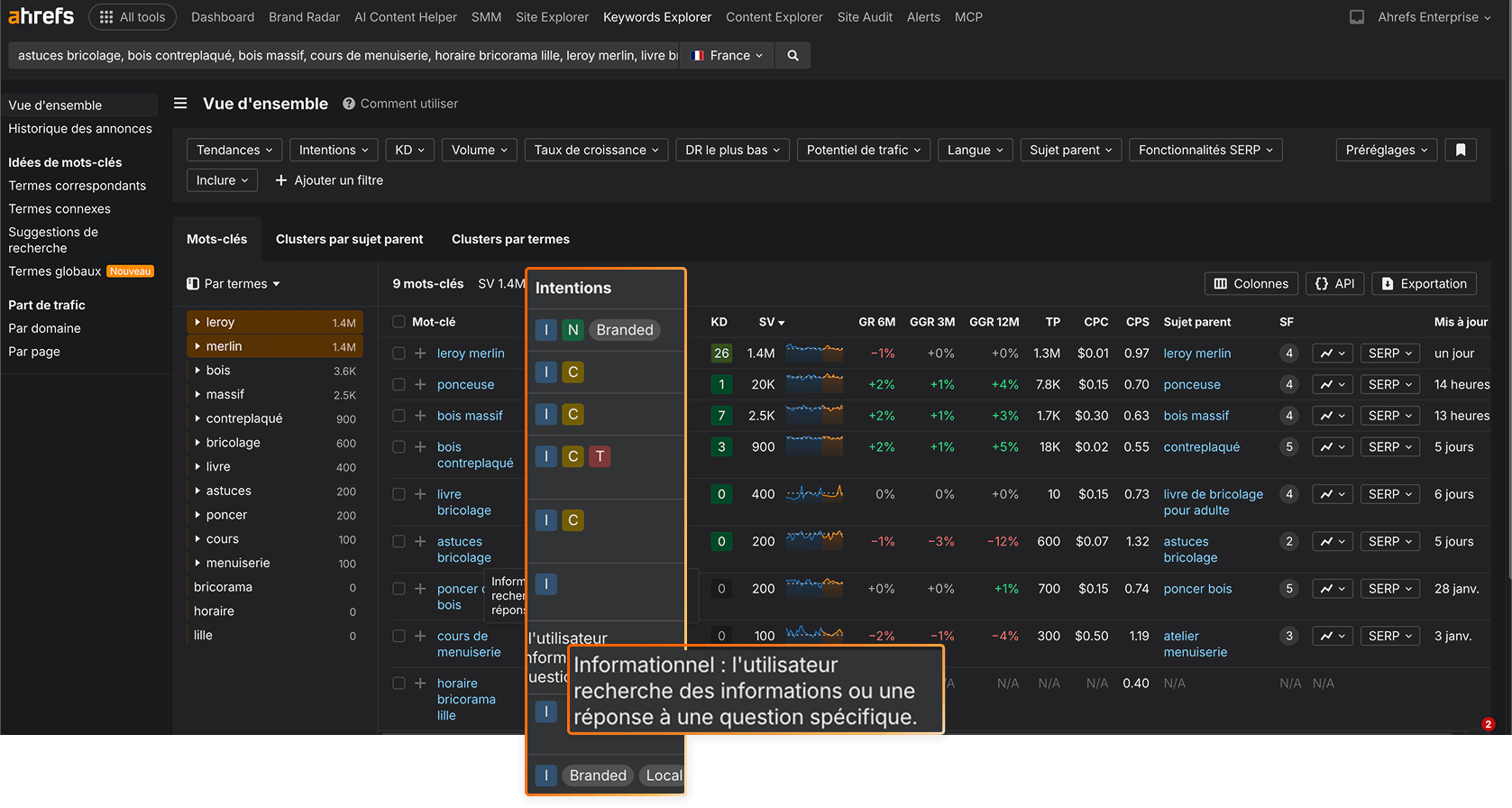Click the monitor icon near Ahrefs Enterprise
The image size is (1512, 808).
pos(1356,17)
